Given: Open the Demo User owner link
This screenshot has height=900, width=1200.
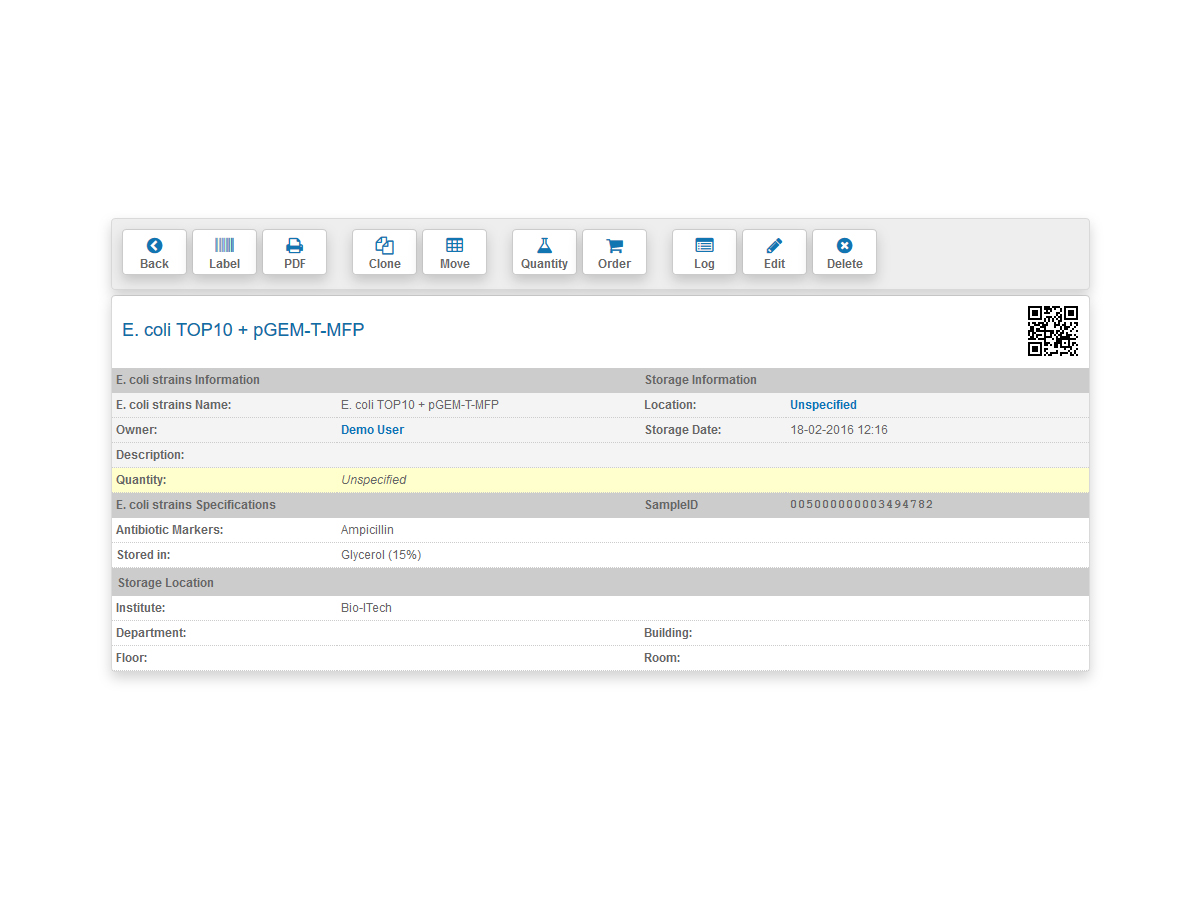Looking at the screenshot, I should pyautogui.click(x=372, y=430).
